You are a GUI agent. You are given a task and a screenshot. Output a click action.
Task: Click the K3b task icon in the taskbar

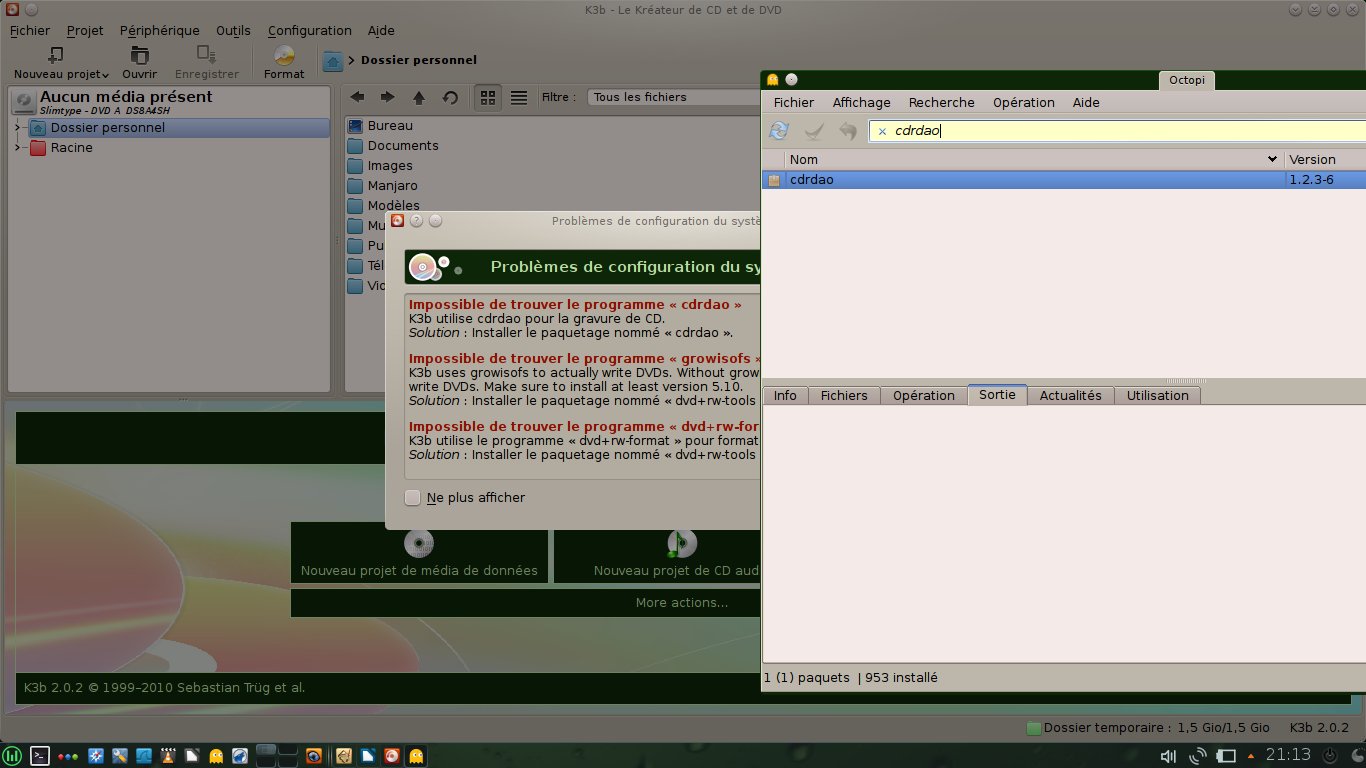[393, 756]
